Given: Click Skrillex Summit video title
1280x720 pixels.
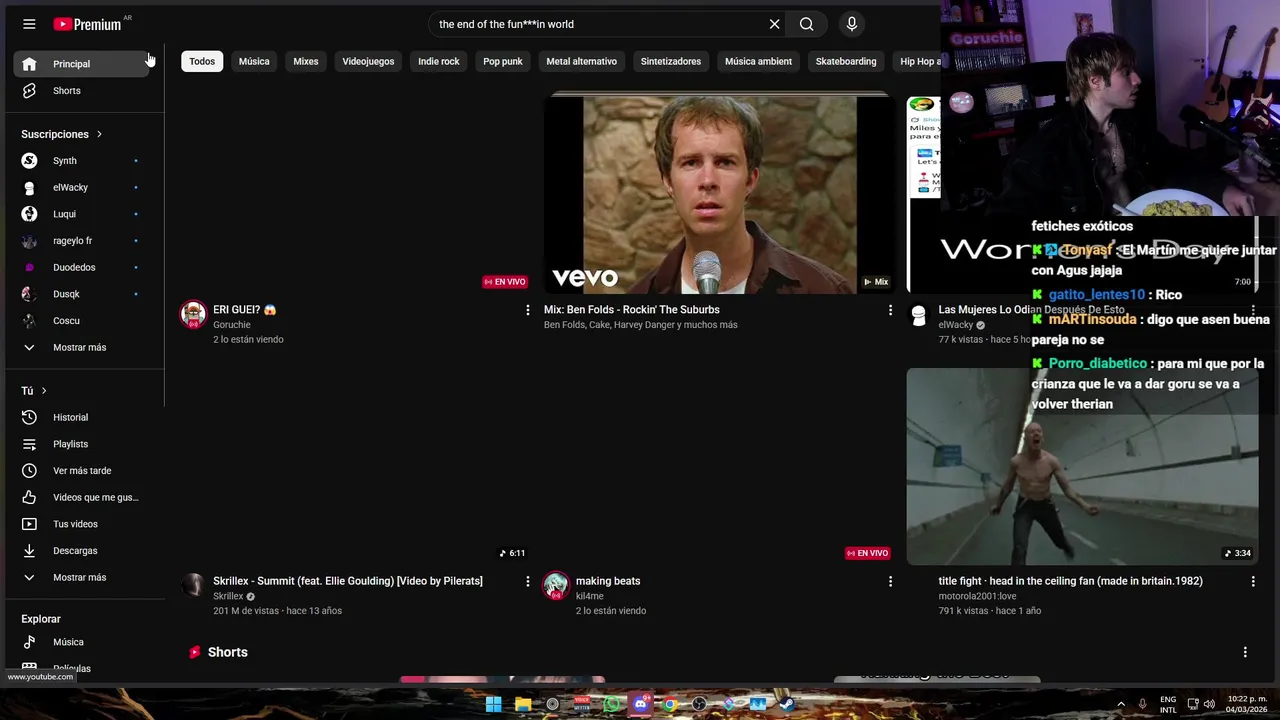Looking at the screenshot, I should coord(348,581).
